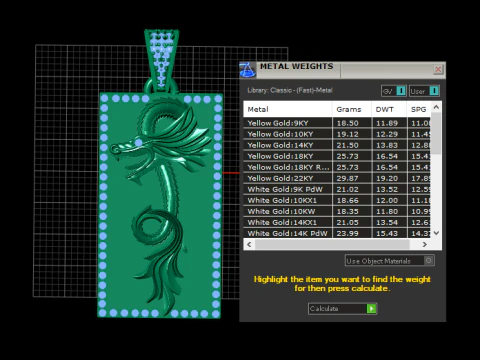480x360 pixels.
Task: Click DWT value 12.00
Action: pos(387,200)
